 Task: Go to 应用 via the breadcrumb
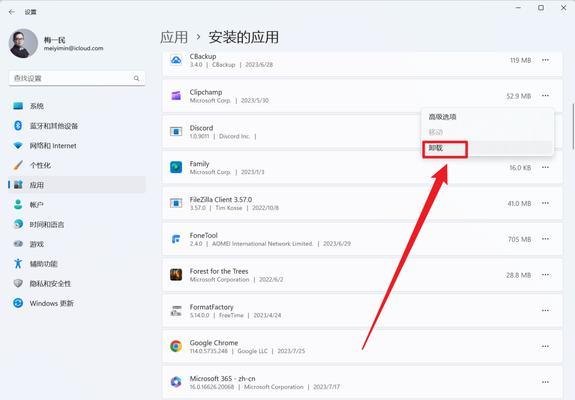(x=174, y=37)
